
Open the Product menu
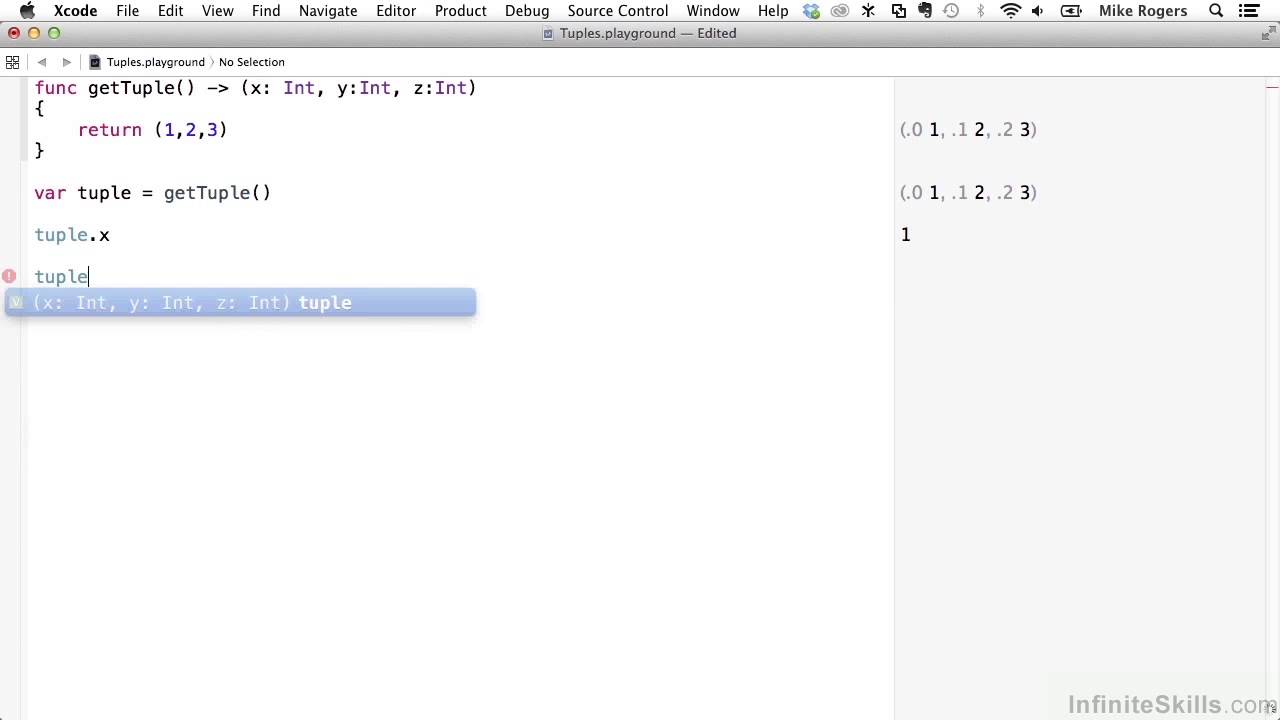pos(461,11)
